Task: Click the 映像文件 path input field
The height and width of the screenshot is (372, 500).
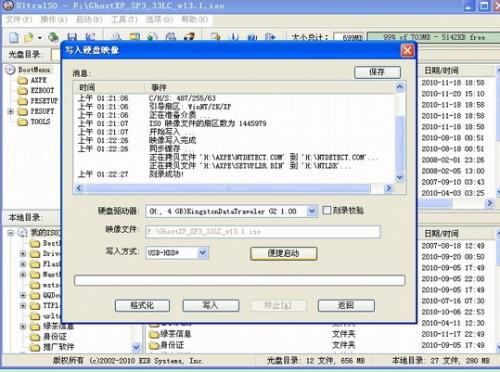Action: [263, 232]
